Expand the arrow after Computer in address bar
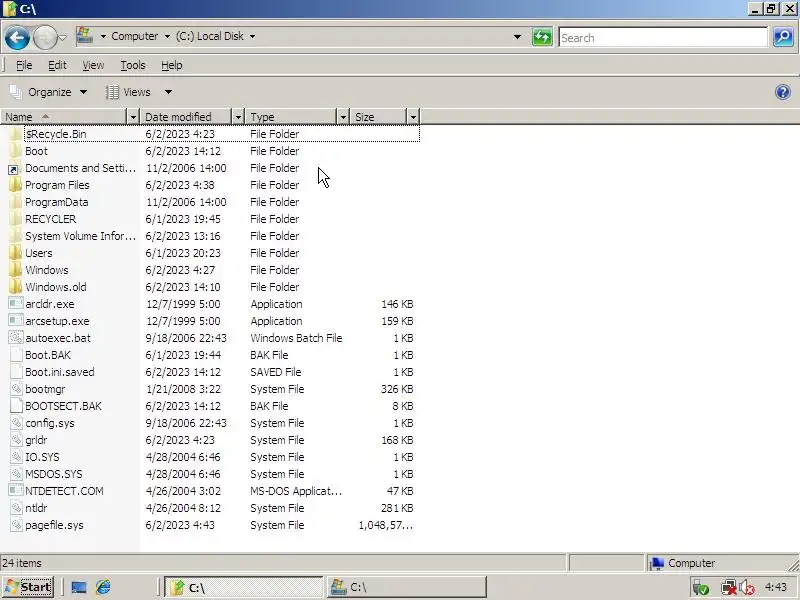800x600 pixels. click(x=167, y=37)
